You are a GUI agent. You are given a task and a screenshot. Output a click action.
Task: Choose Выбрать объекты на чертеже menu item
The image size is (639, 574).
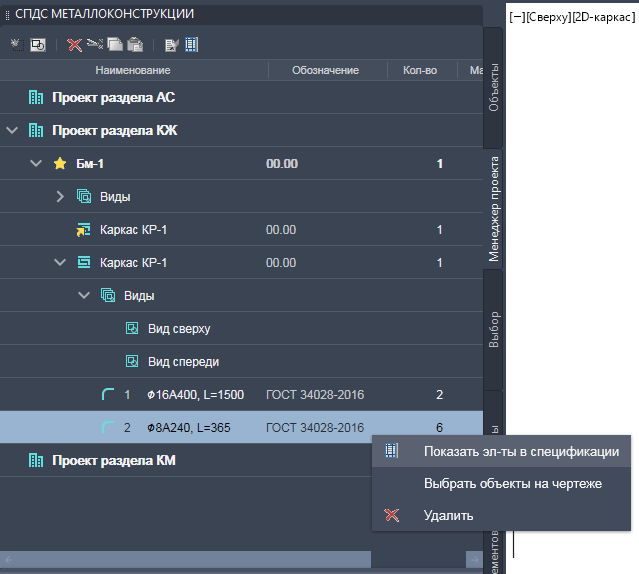(512, 484)
